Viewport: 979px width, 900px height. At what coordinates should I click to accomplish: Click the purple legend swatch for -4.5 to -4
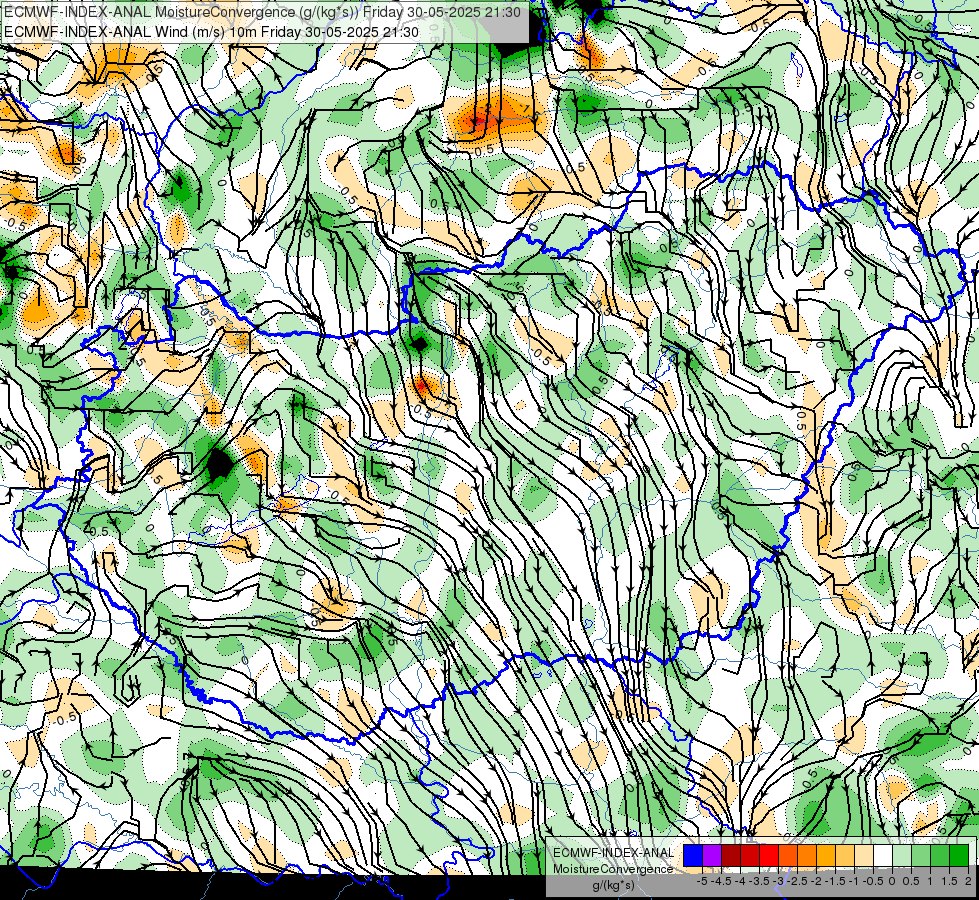coord(712,856)
